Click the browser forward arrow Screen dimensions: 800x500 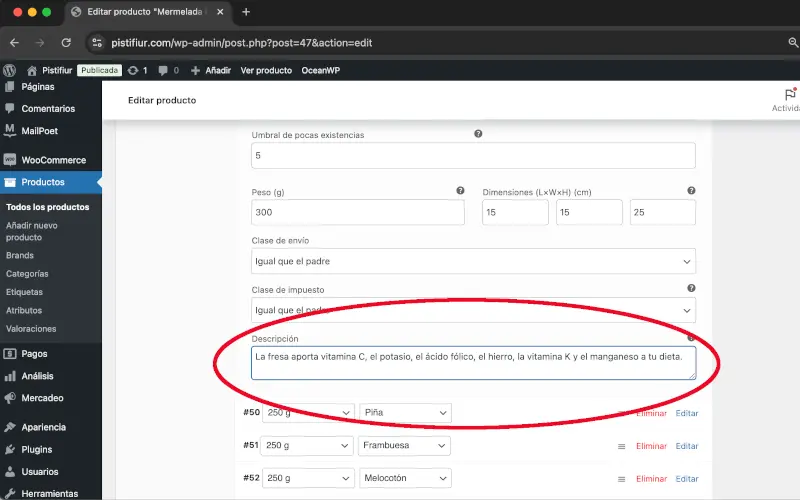pyautogui.click(x=40, y=43)
